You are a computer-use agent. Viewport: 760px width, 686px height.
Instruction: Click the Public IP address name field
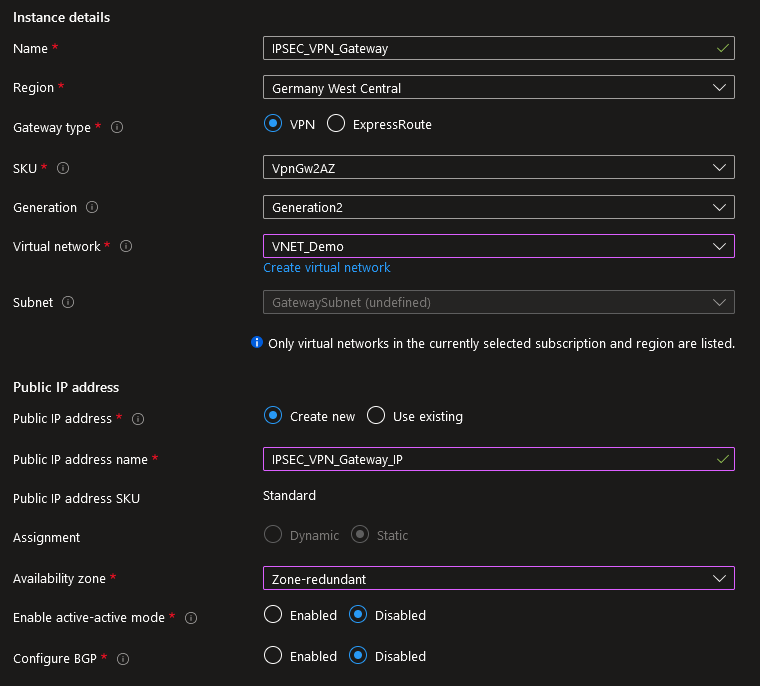[x=488, y=459]
